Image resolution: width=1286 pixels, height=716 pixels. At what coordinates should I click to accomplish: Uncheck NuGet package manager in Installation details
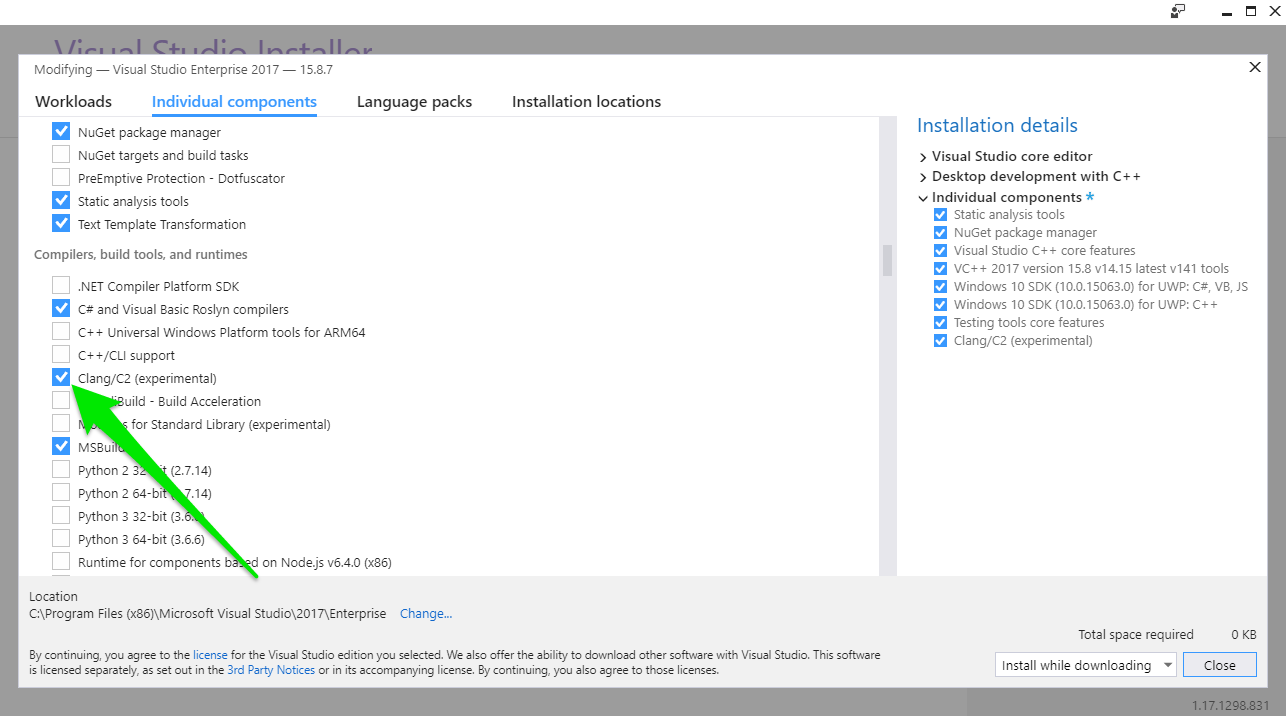(x=940, y=233)
